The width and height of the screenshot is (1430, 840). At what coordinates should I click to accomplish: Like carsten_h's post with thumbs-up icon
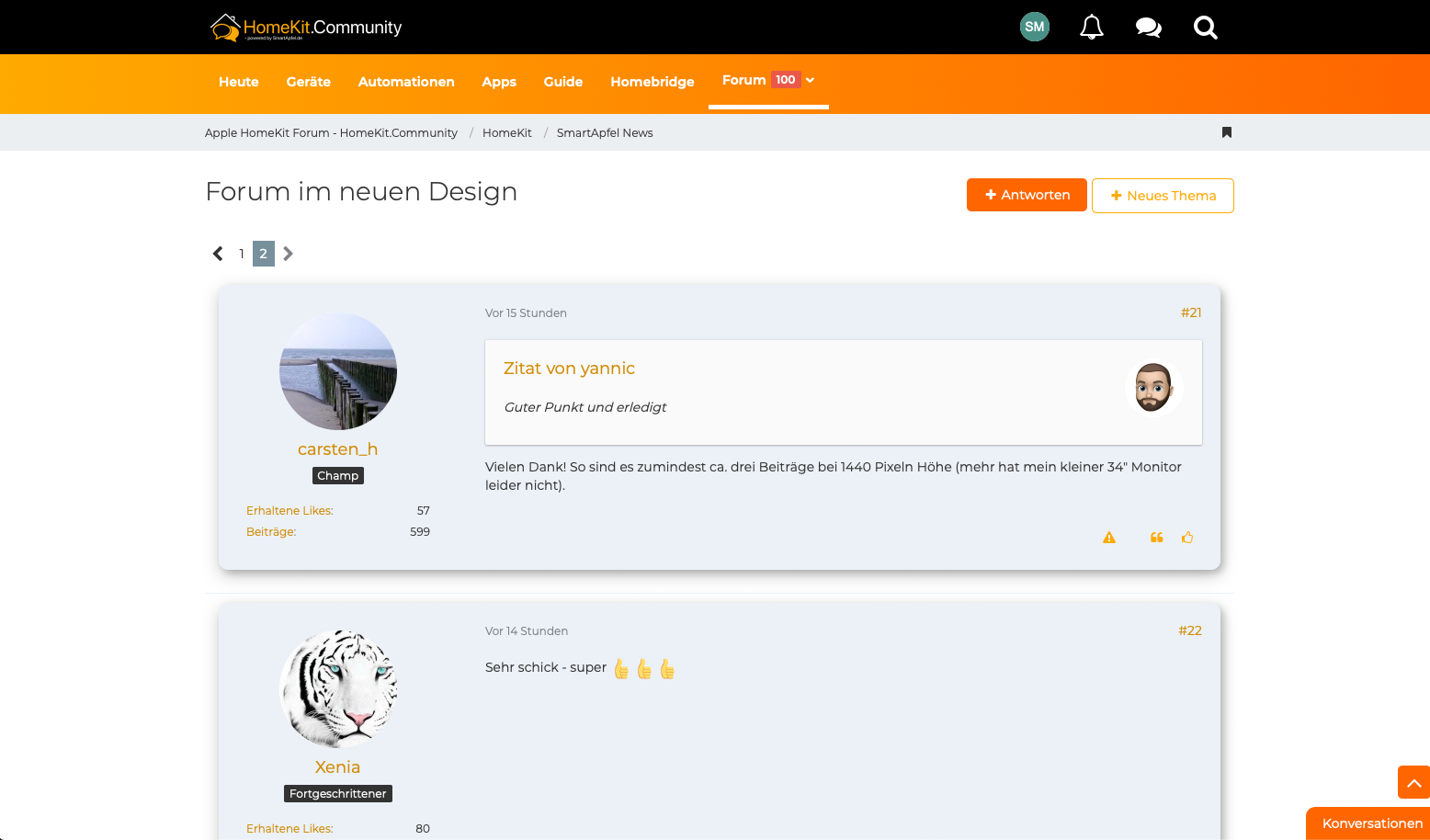[1187, 538]
